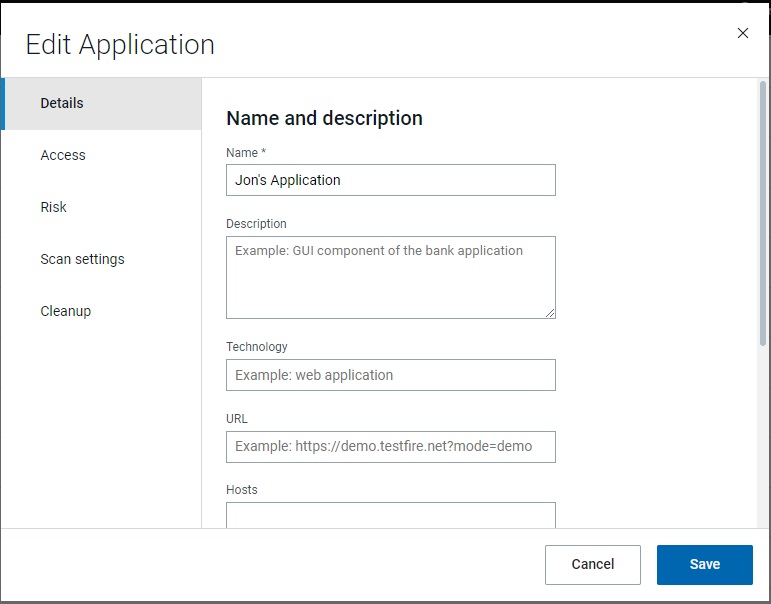Grab the Description box resize handle
Screen dimensions: 771x604
(x=550, y=313)
